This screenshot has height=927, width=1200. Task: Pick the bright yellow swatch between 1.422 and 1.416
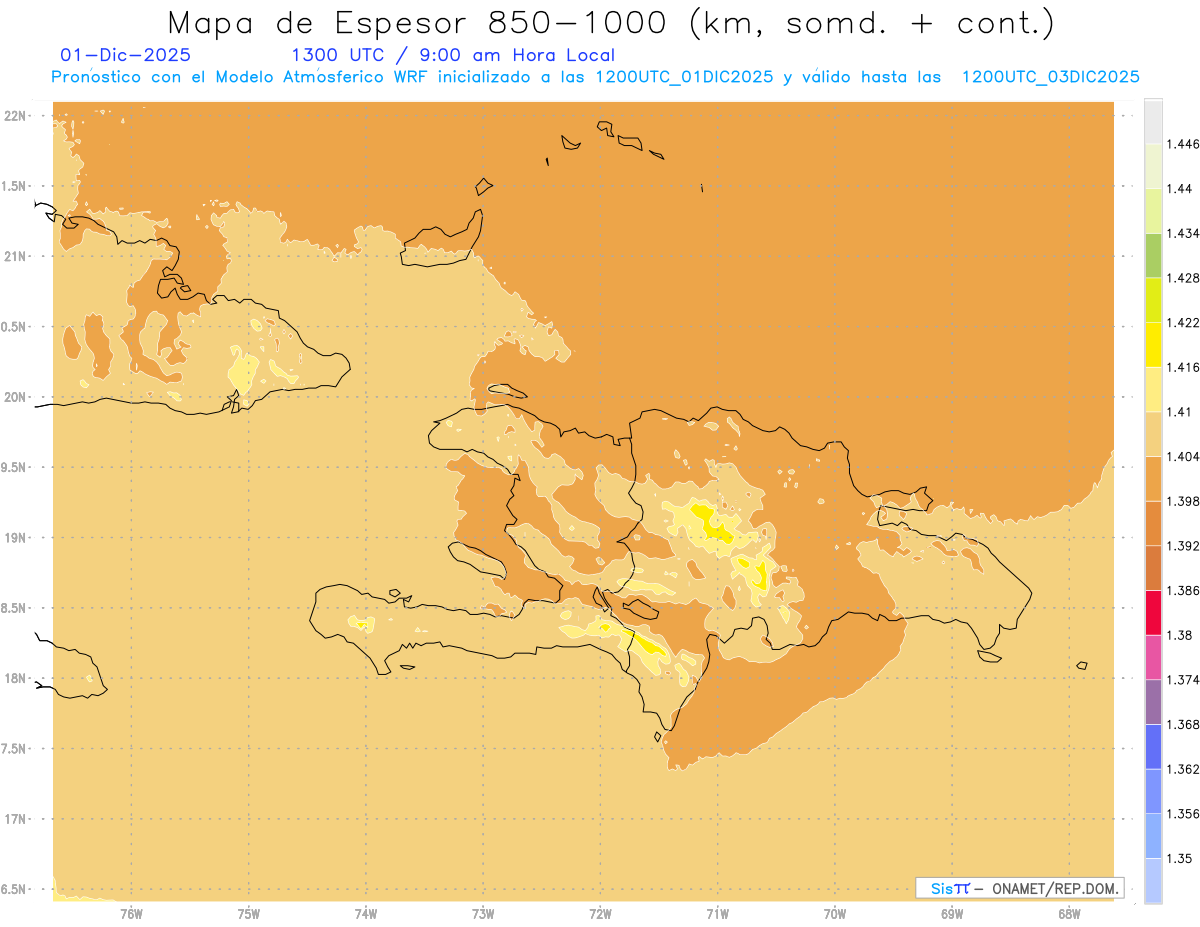pos(1153,344)
